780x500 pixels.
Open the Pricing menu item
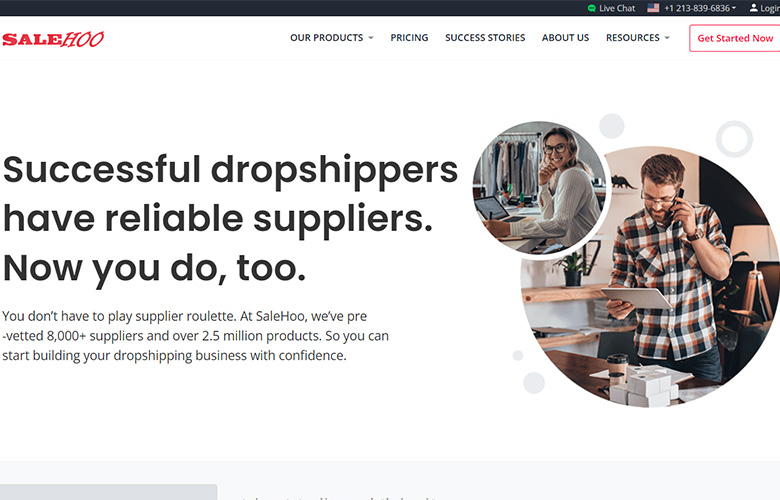point(409,38)
